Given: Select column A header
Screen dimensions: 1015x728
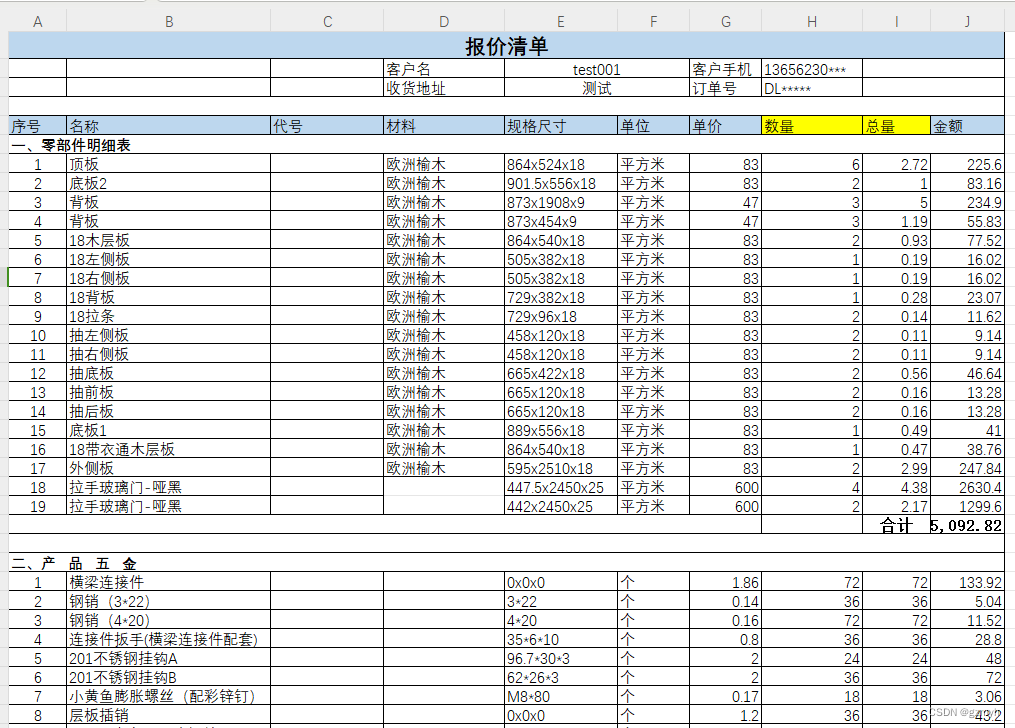Looking at the screenshot, I should 38,21.
